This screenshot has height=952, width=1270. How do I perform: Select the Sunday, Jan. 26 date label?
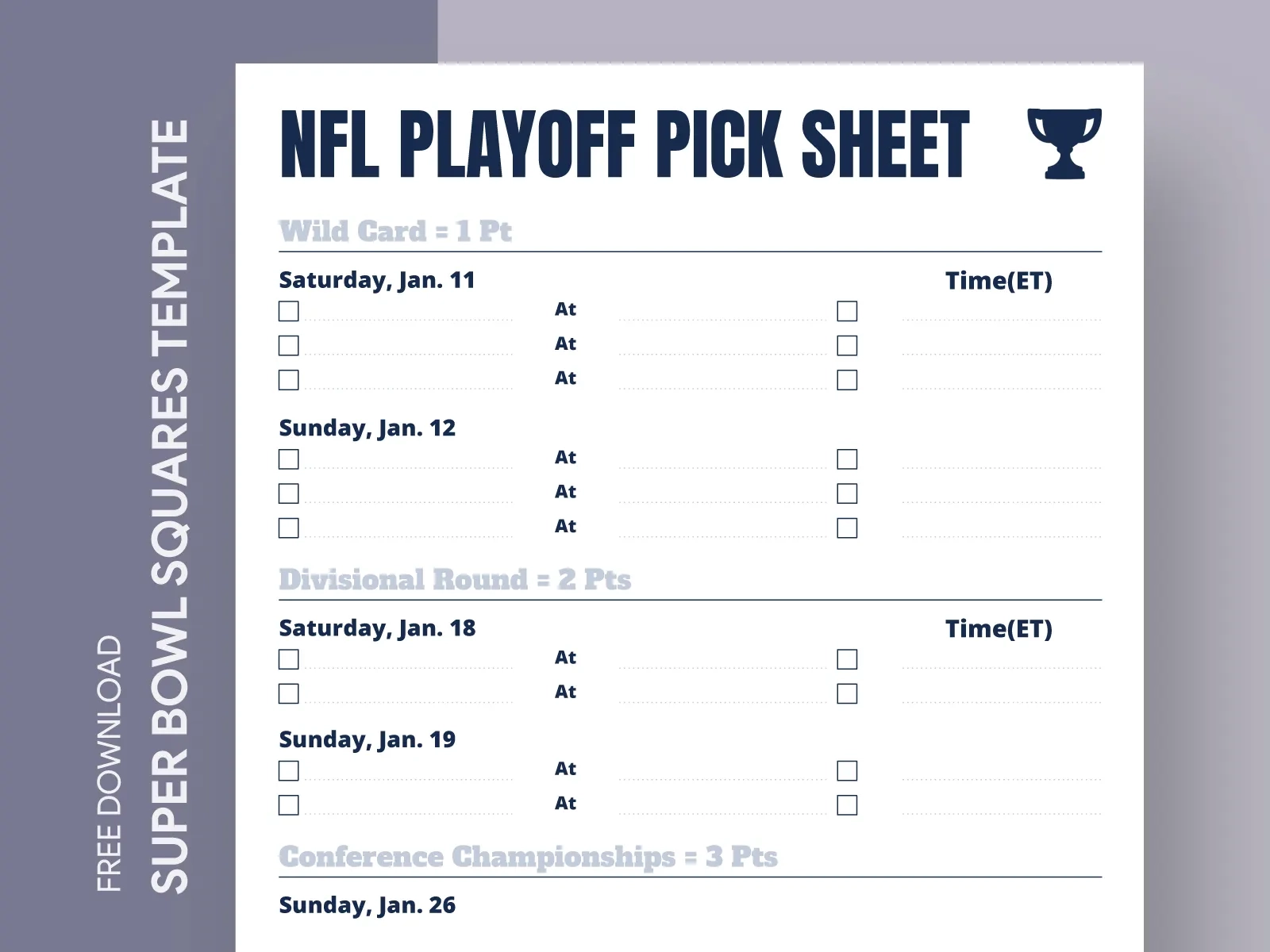367,905
